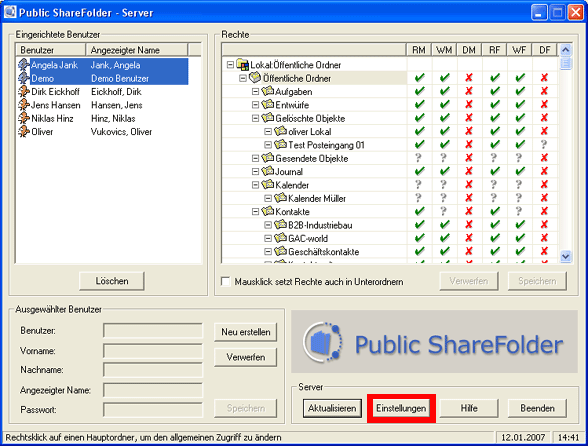The height and width of the screenshot is (446, 588).
Task: Click the Public ShareFolder title bar icon
Action: click(x=10, y=12)
